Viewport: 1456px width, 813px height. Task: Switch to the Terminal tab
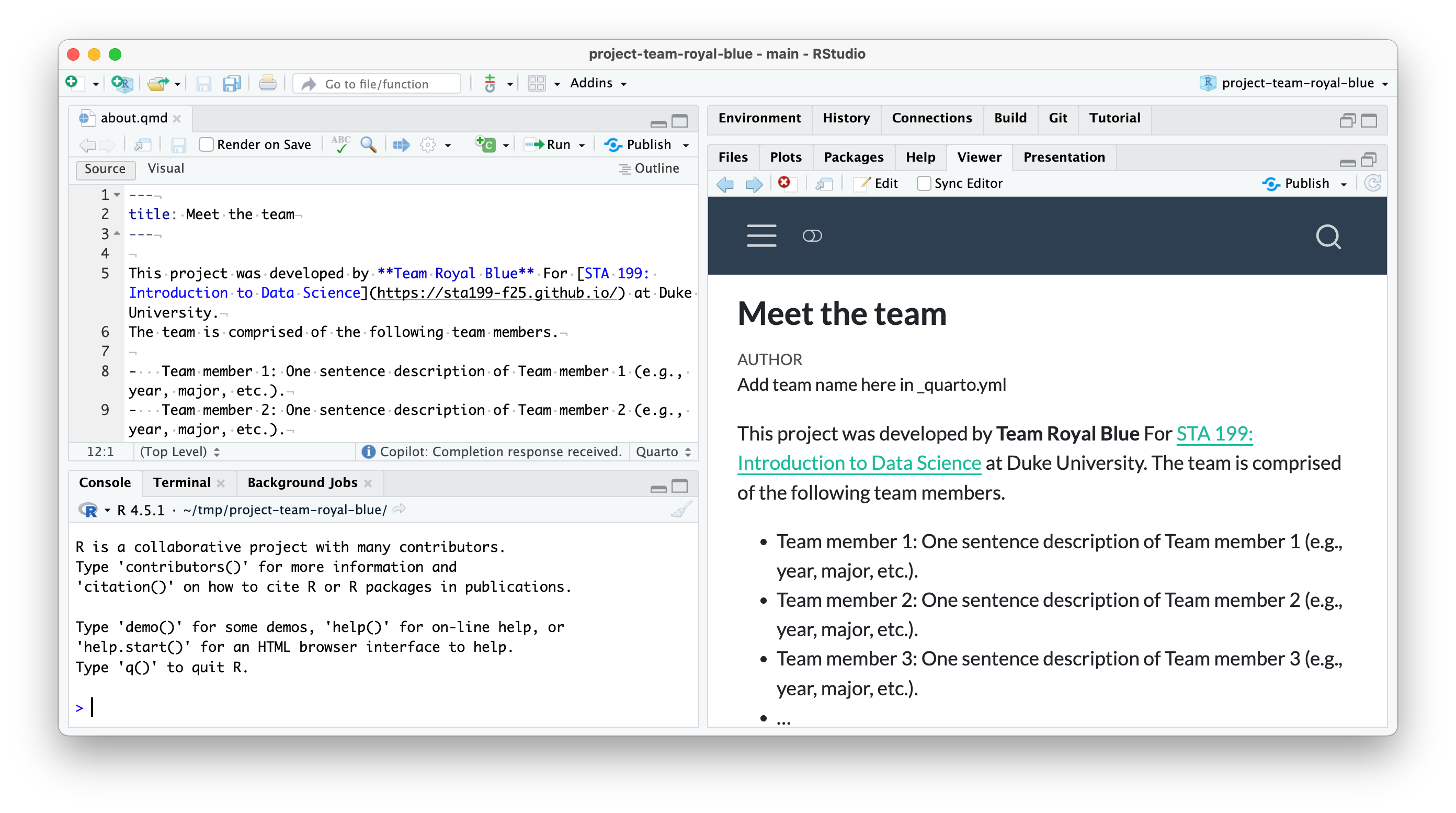(181, 482)
